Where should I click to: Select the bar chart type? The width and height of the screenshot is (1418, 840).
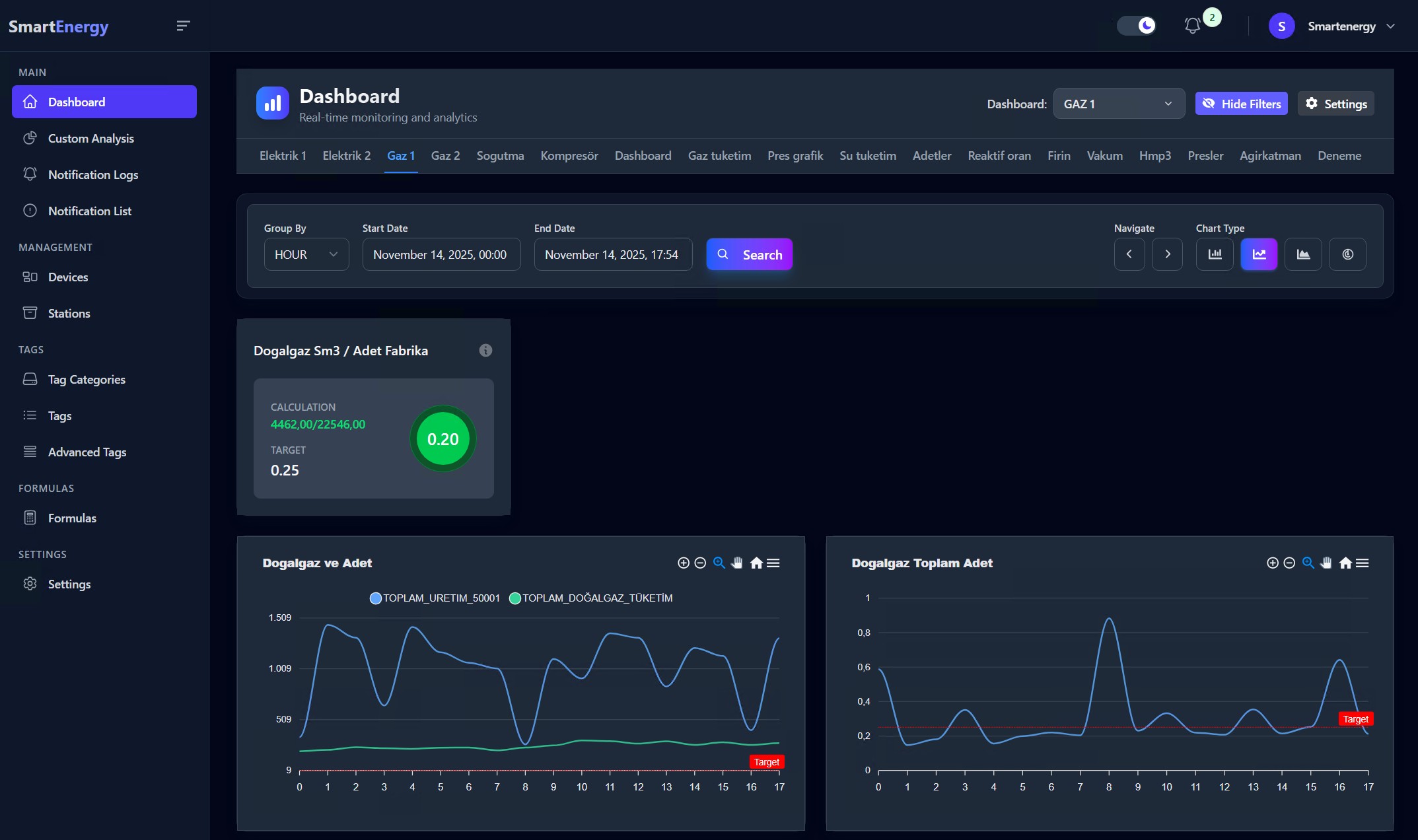(1215, 254)
